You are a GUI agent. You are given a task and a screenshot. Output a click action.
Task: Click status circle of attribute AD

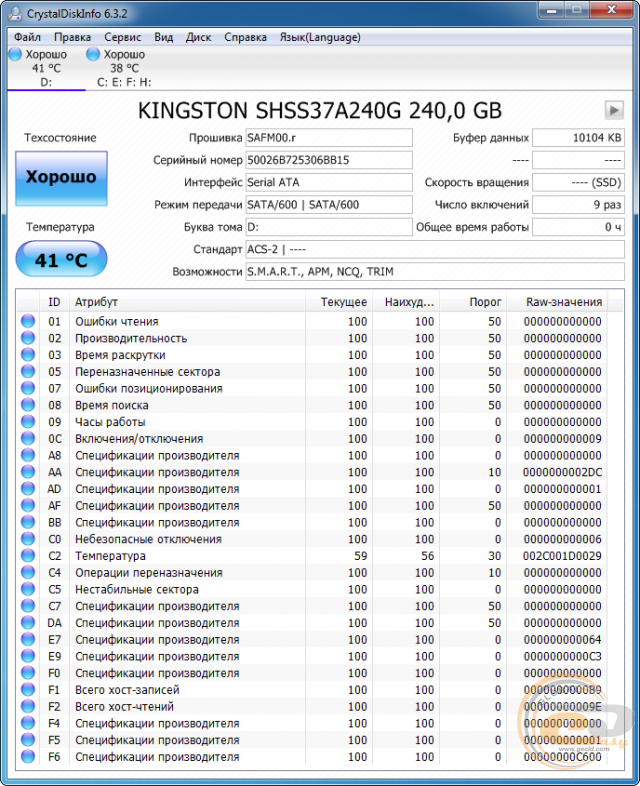tap(28, 488)
